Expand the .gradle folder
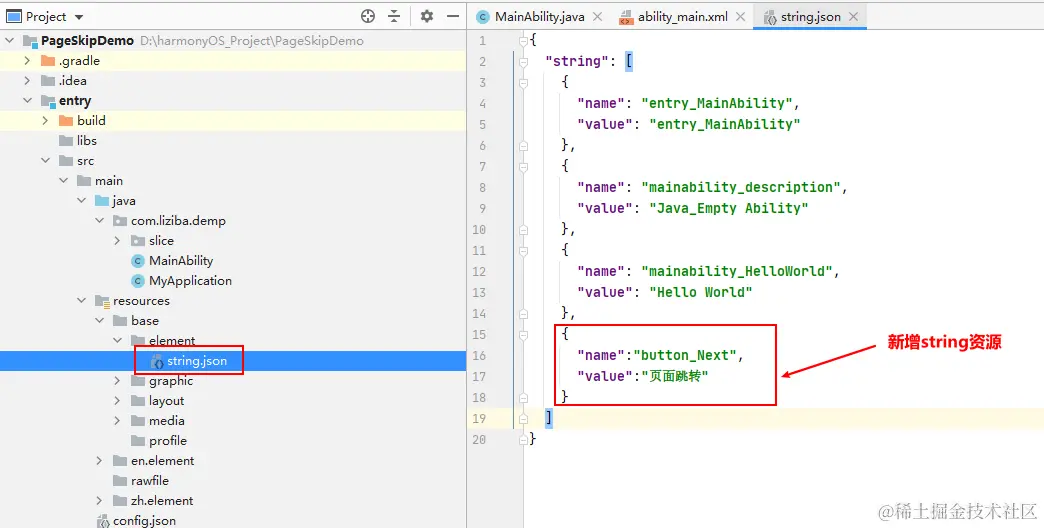 (x=27, y=61)
